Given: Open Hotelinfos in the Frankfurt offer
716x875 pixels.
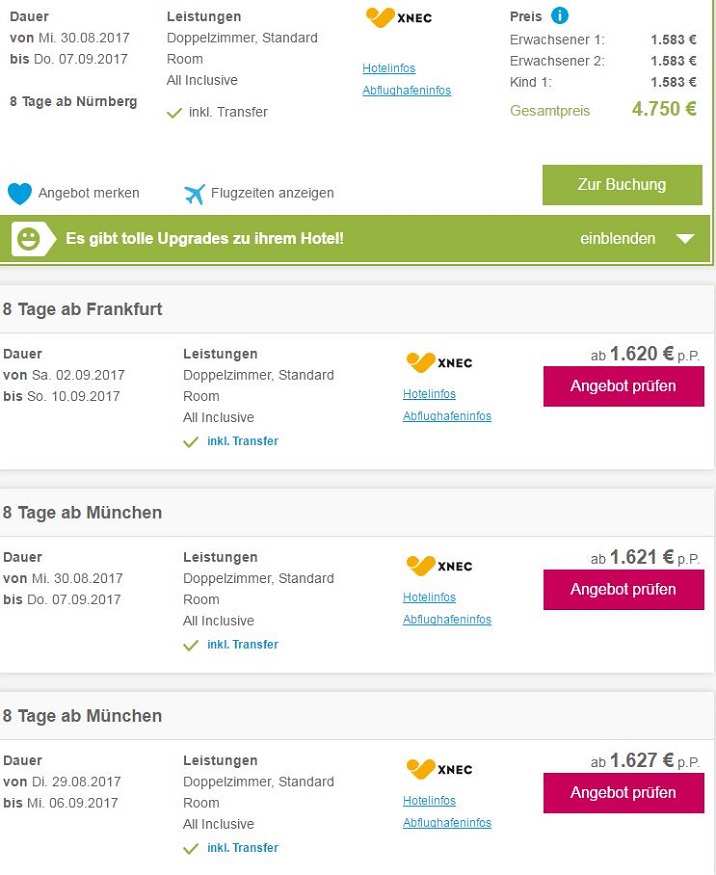Looking at the screenshot, I should [x=429, y=394].
